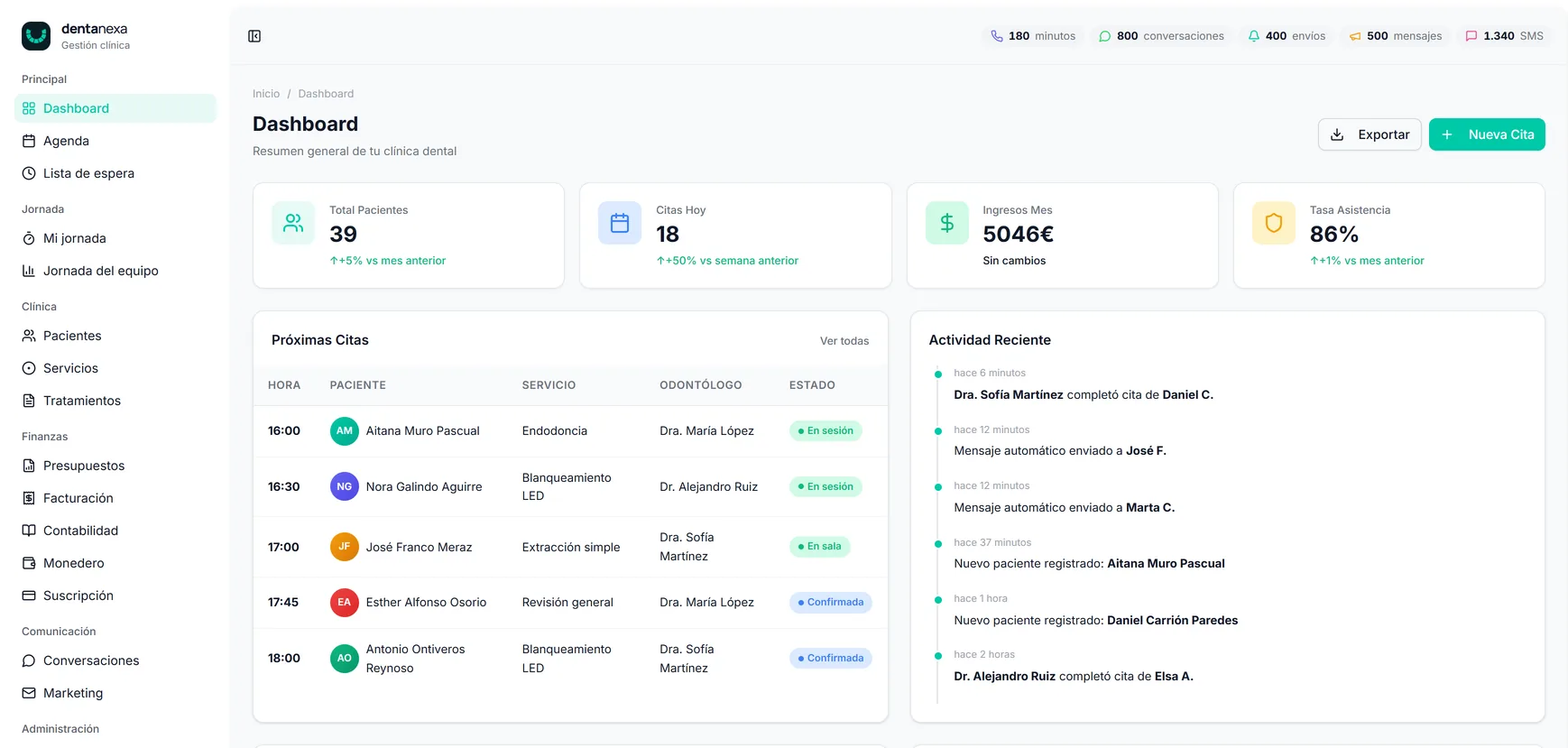
Task: Click Ver todas in Próximas Citas
Action: [844, 341]
